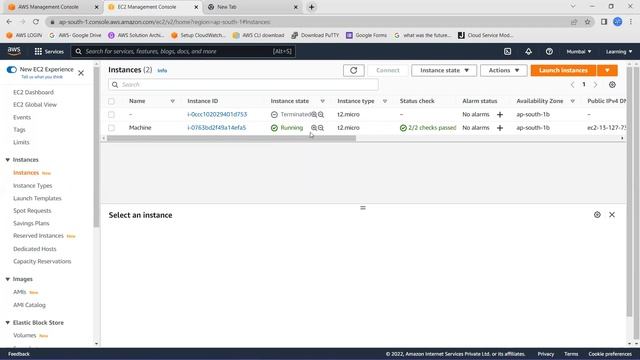Open EC2 Global View in the sidebar
The width and height of the screenshot is (640, 360).
point(35,104)
